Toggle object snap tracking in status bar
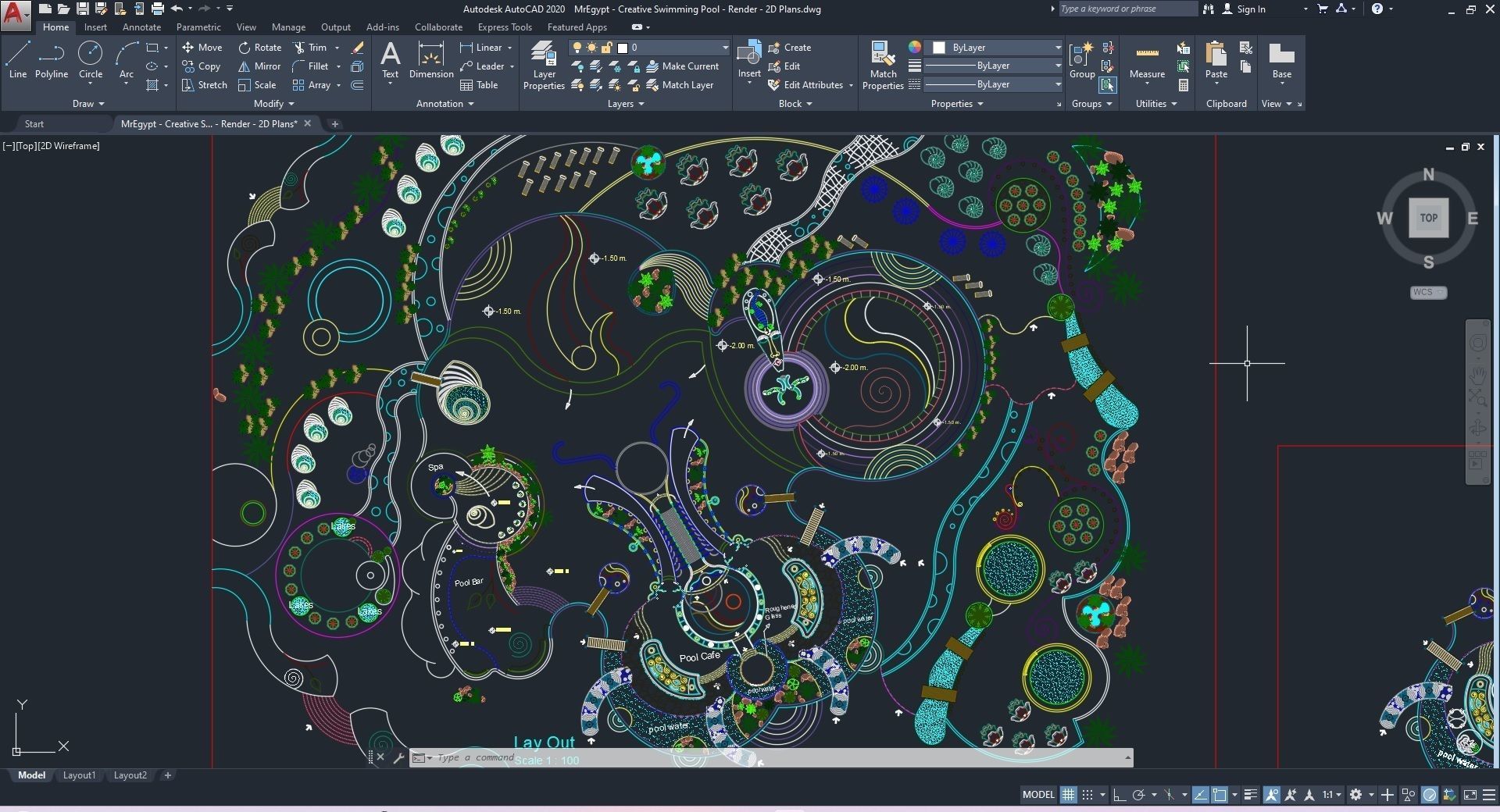The image size is (1500, 812). click(1200, 795)
